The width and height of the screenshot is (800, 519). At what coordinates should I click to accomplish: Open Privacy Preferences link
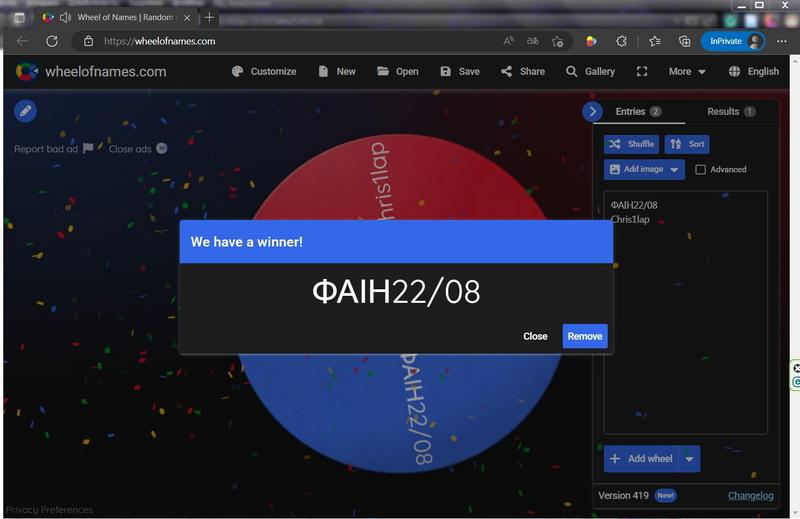[49, 510]
